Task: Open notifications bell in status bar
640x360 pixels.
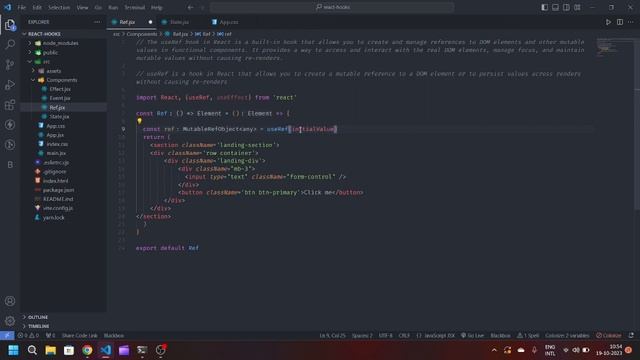Action: [631, 336]
